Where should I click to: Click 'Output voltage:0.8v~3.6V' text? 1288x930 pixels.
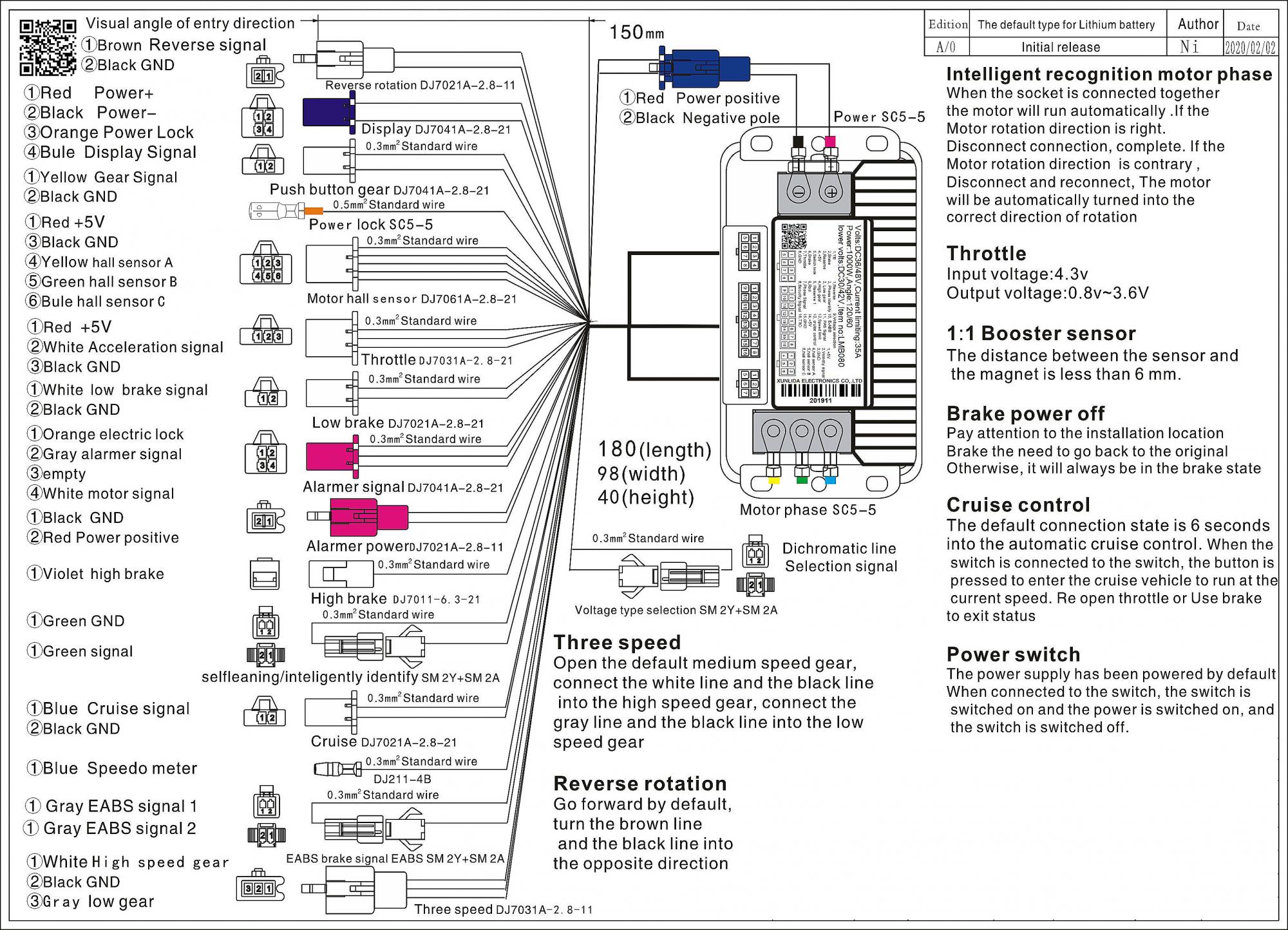click(1047, 294)
